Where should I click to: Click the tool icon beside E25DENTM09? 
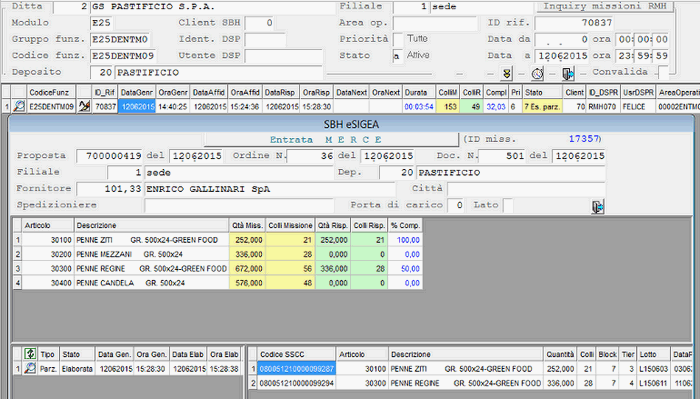pyautogui.click(x=84, y=107)
